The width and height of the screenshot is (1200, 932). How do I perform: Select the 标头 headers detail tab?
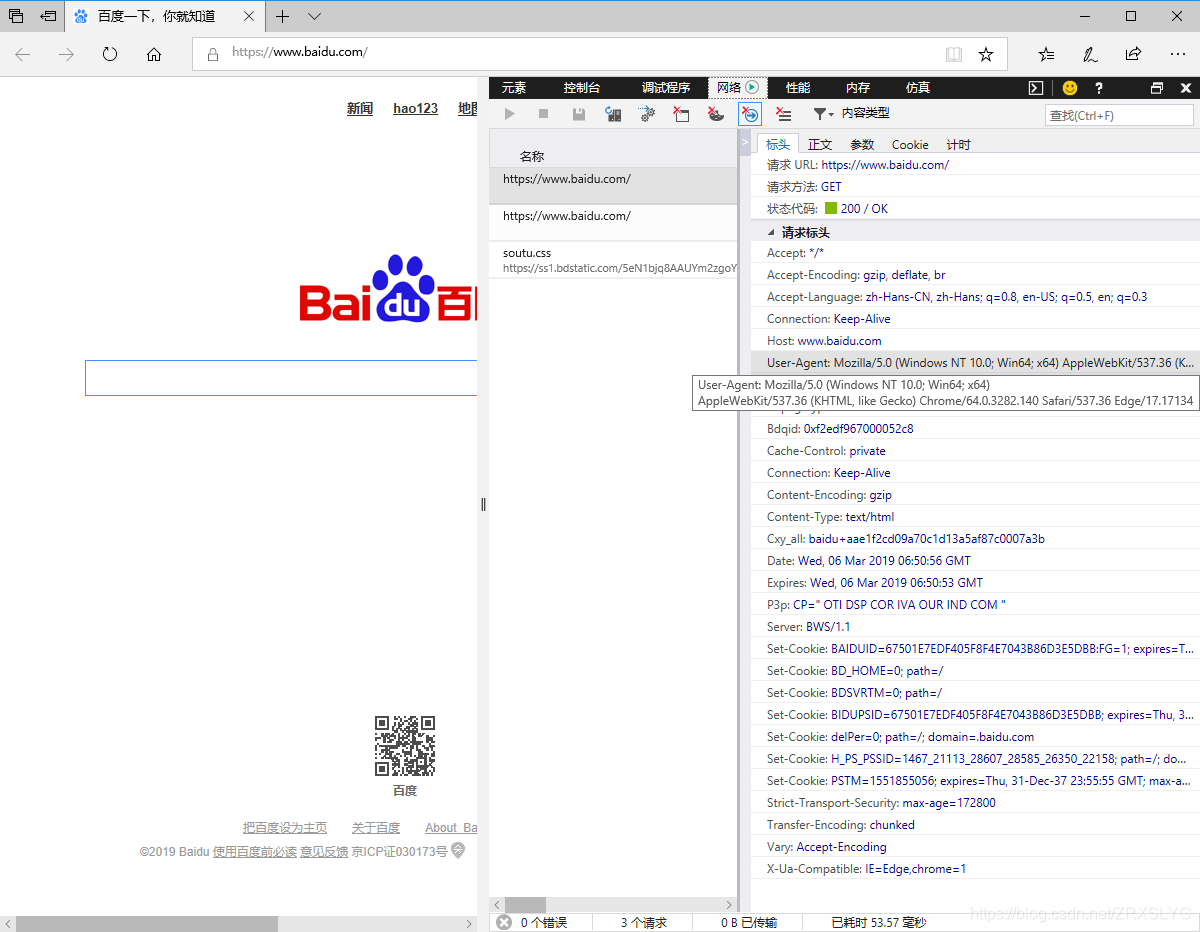778,144
